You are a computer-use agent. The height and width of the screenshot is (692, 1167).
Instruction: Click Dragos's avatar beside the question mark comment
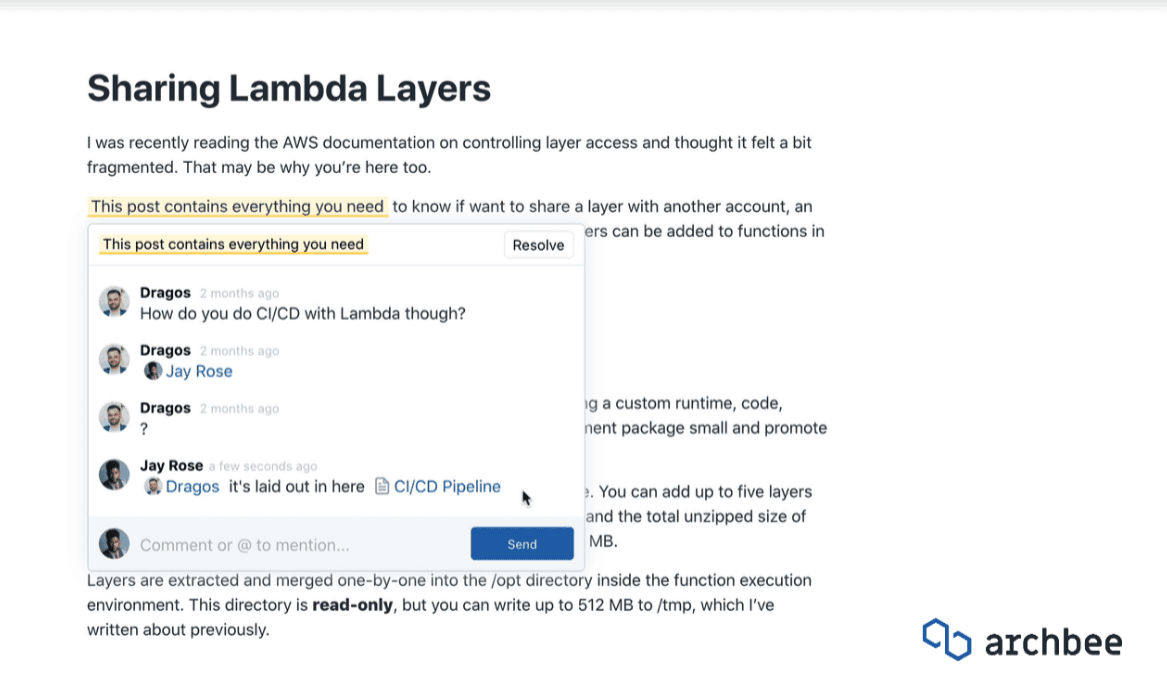(115, 418)
